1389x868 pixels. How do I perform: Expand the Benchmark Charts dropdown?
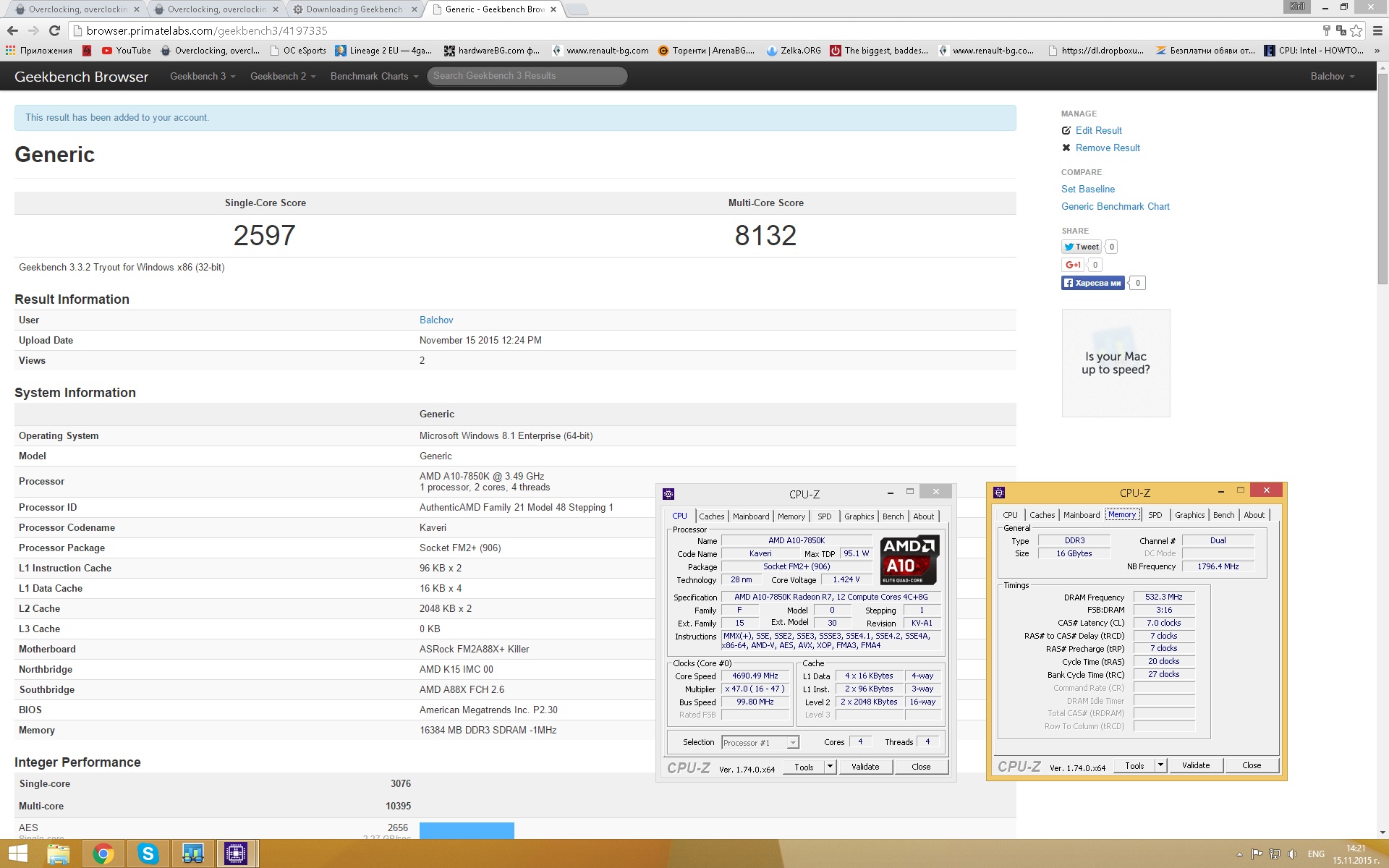pos(374,76)
